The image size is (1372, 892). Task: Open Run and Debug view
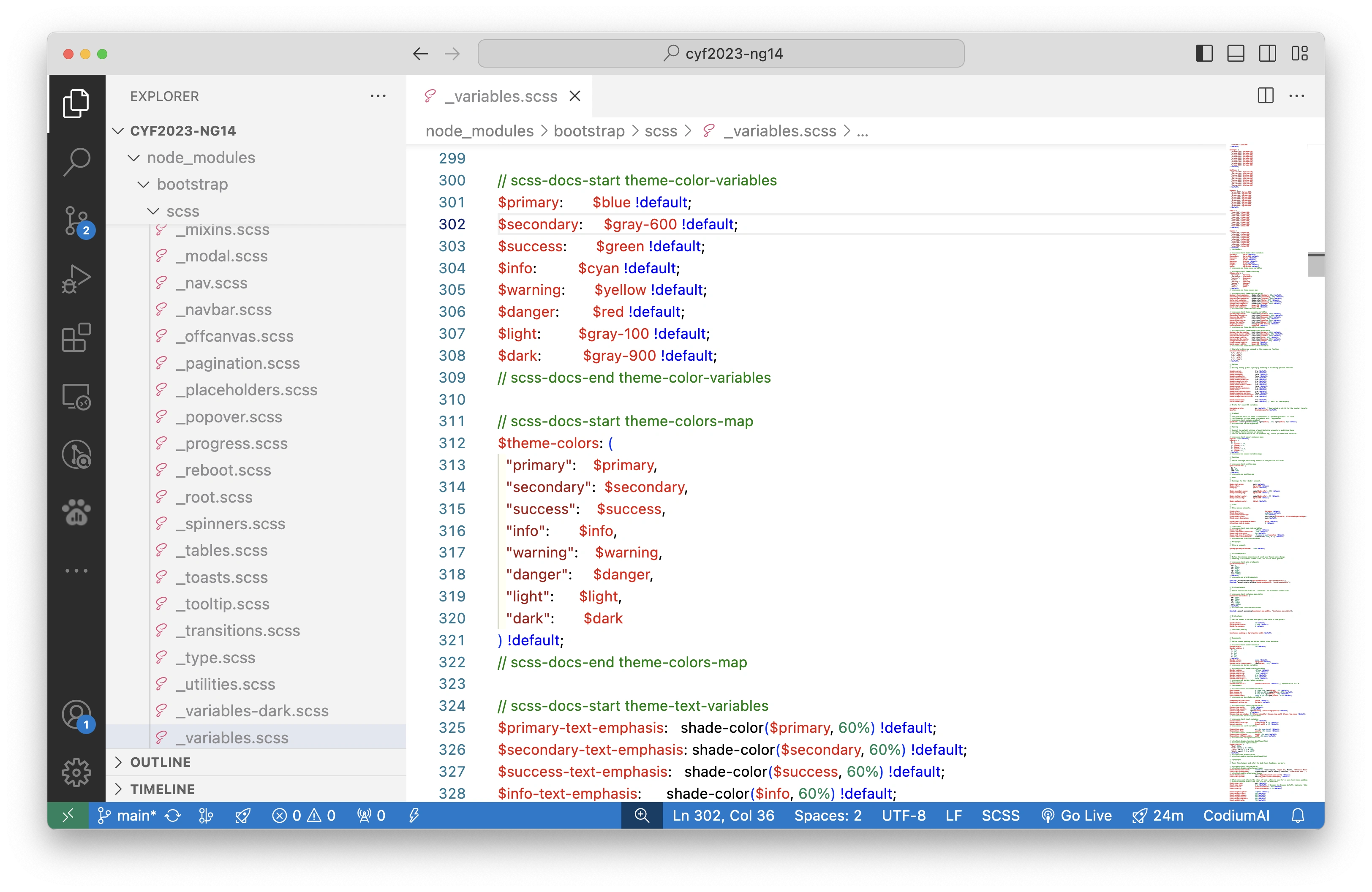76,279
